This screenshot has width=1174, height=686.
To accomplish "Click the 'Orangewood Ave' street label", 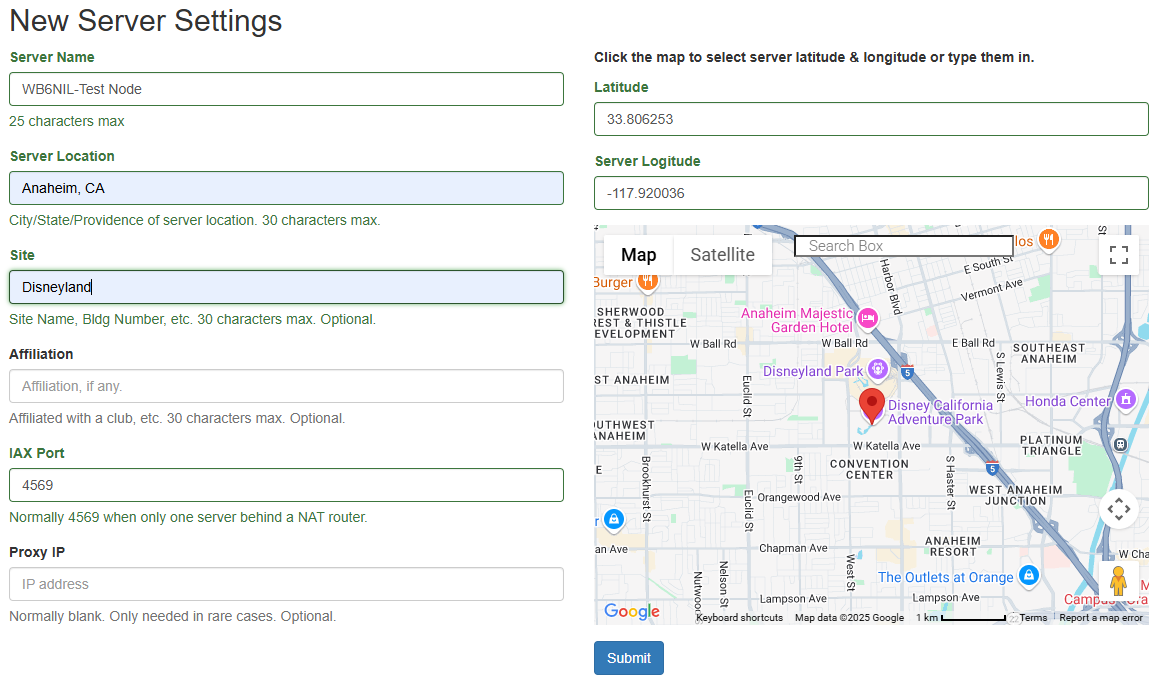I will coord(799,497).
